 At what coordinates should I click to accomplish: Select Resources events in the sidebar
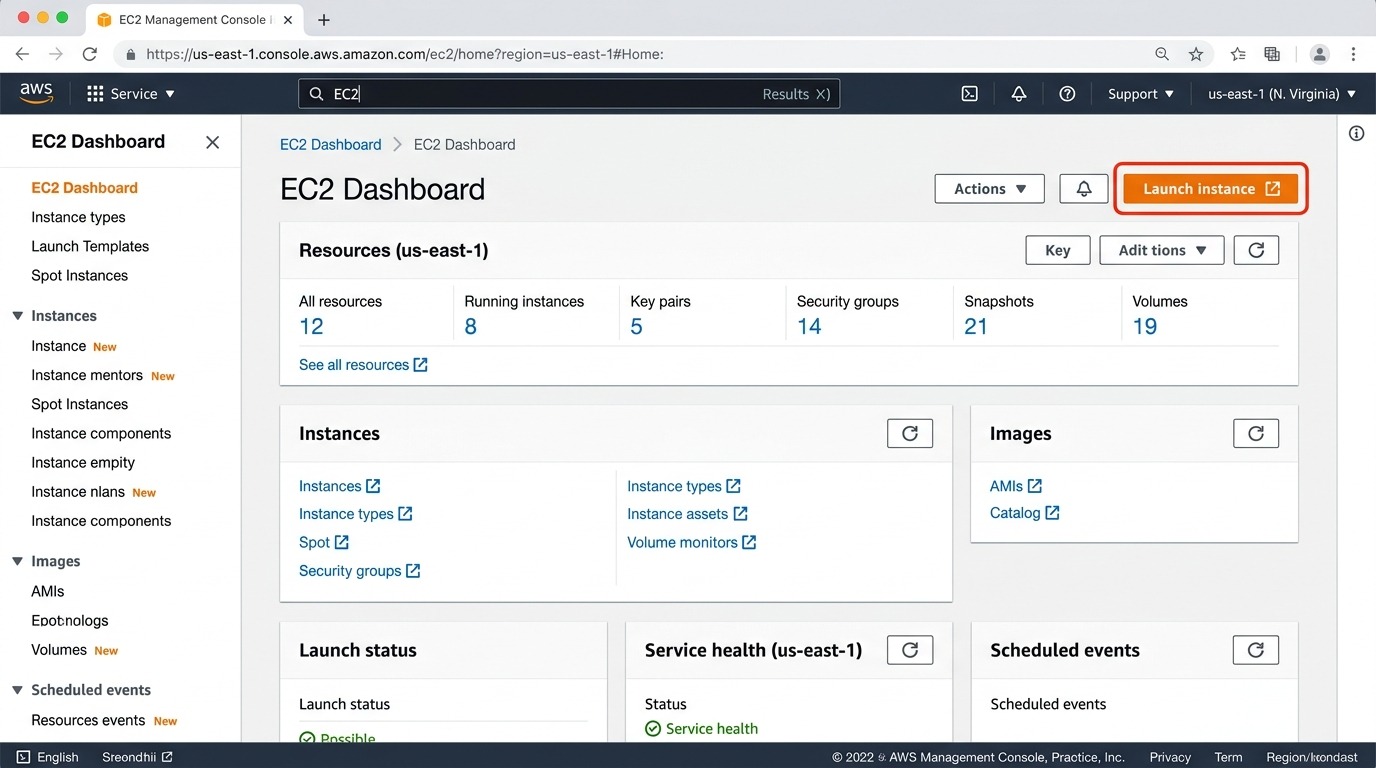pyautogui.click(x=88, y=720)
